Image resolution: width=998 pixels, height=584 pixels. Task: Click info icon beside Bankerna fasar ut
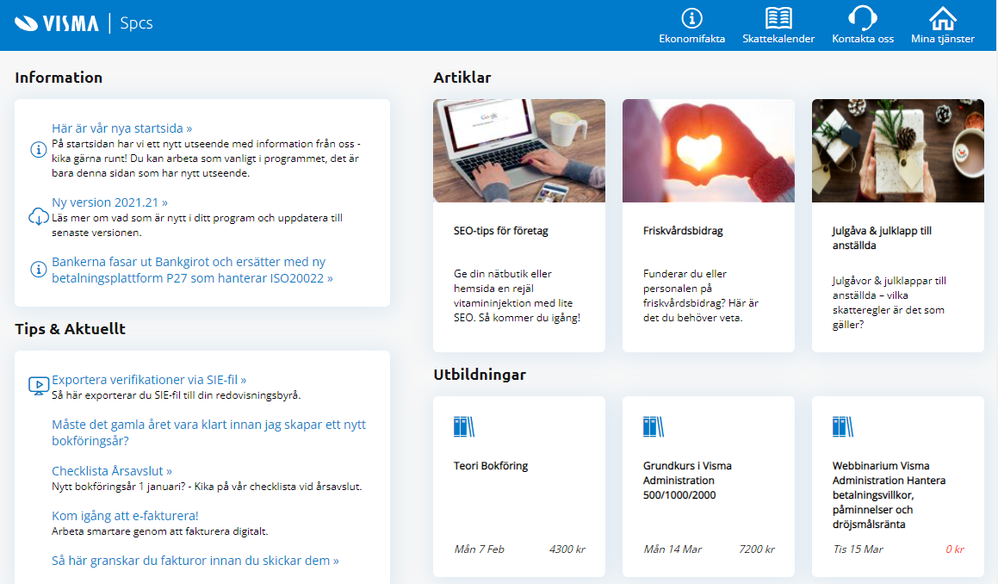[38, 270]
